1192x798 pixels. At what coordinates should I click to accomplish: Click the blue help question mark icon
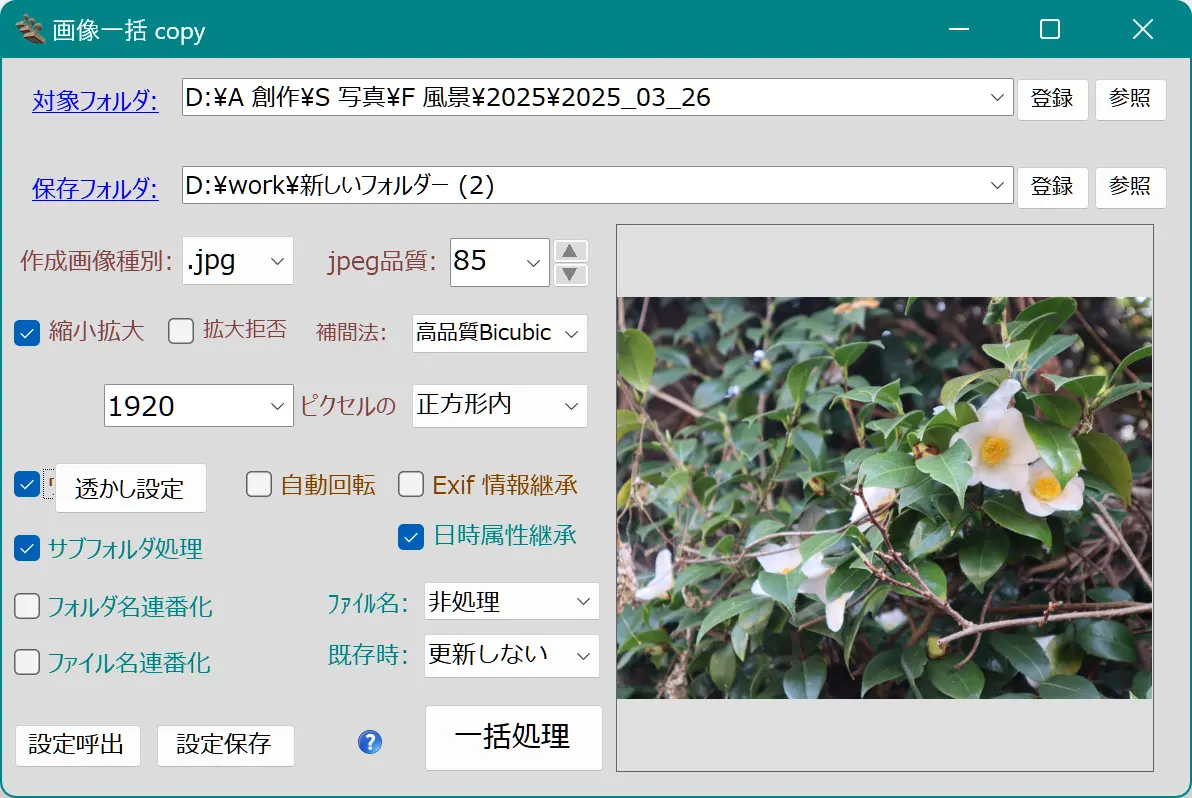click(x=370, y=742)
